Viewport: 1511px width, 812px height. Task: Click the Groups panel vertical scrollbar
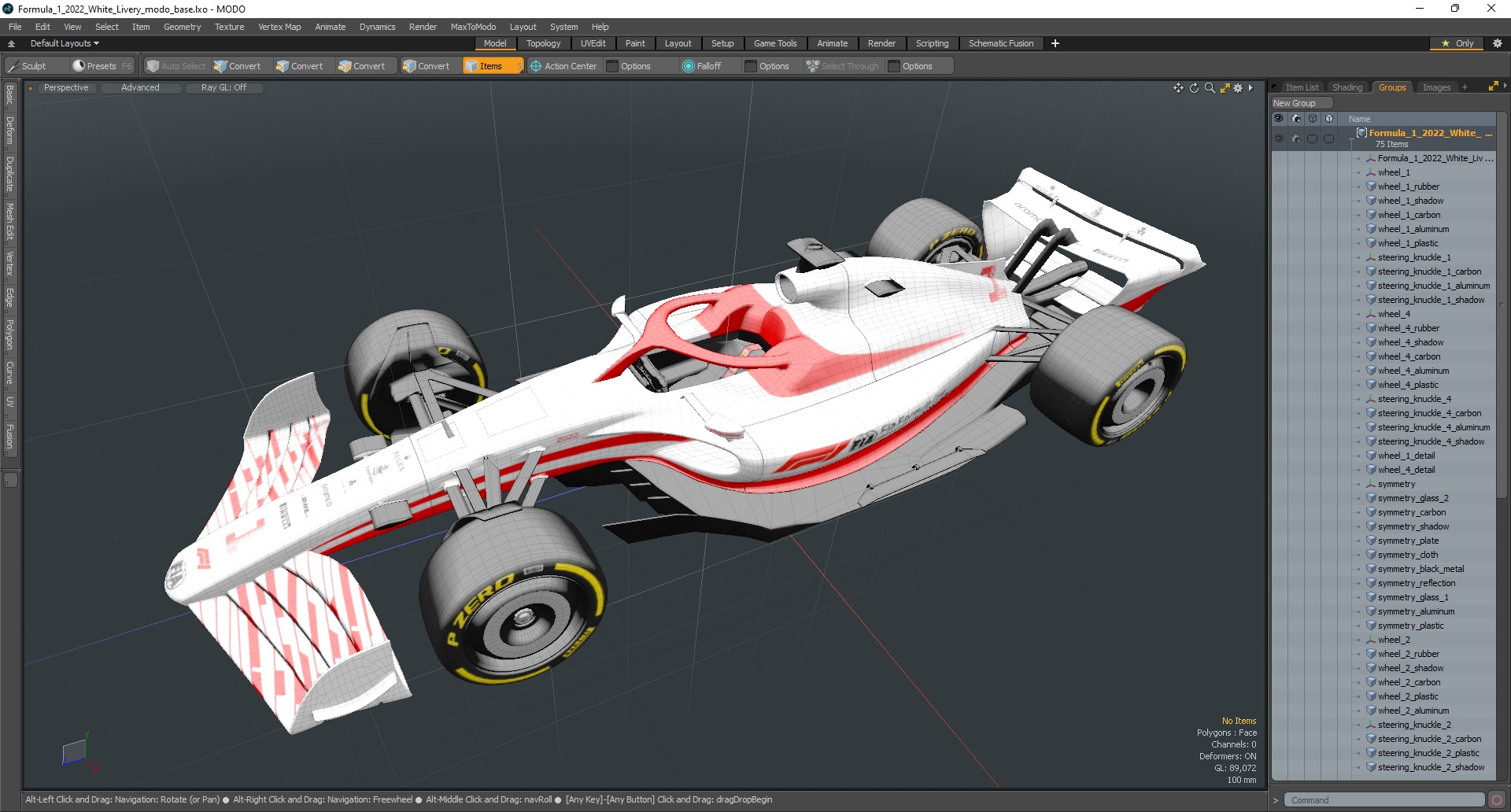(x=1502, y=307)
